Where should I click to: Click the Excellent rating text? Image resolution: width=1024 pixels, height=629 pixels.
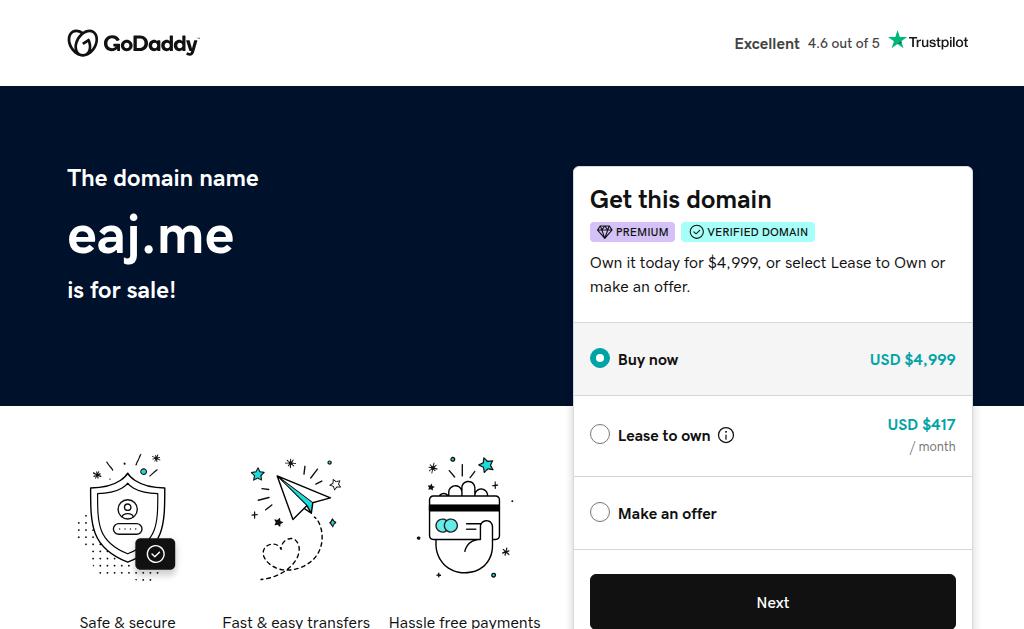click(x=767, y=44)
